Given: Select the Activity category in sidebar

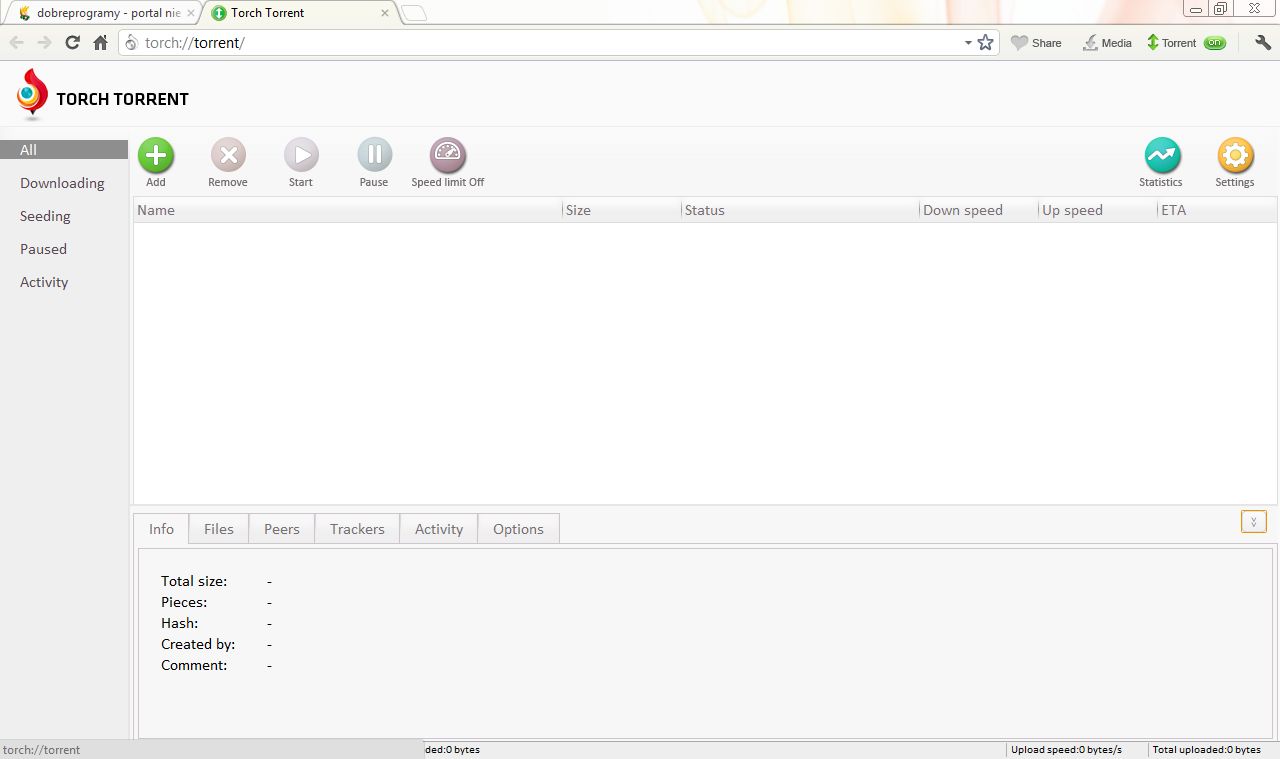Looking at the screenshot, I should (44, 282).
